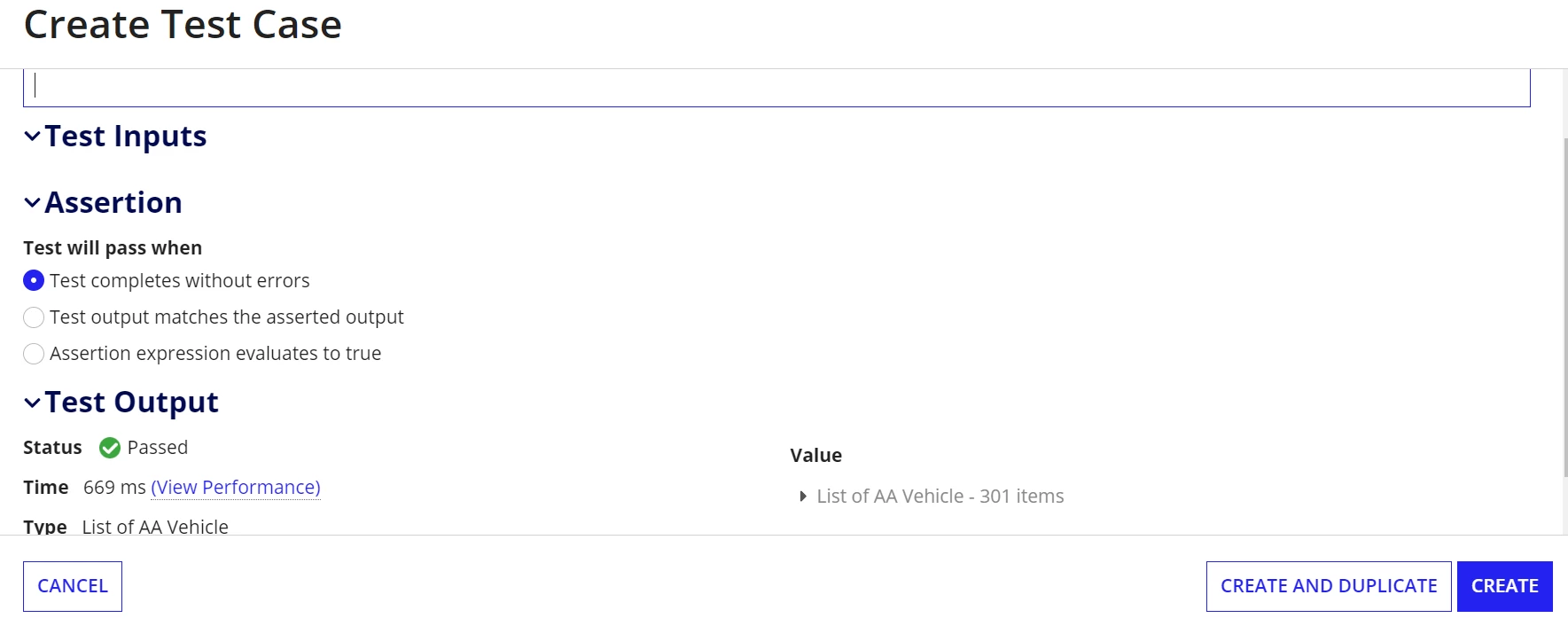Collapse the Test Output chevron arrow

point(32,403)
